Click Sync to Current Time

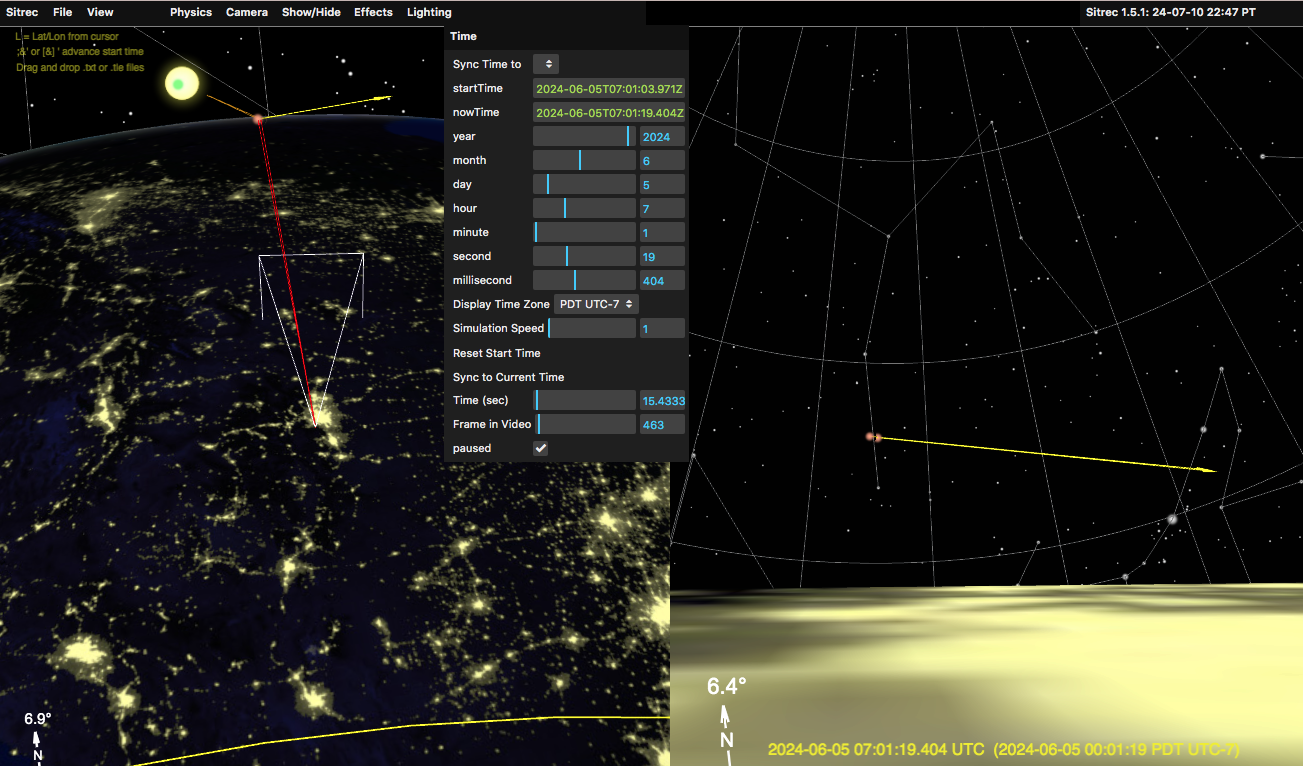tap(508, 377)
